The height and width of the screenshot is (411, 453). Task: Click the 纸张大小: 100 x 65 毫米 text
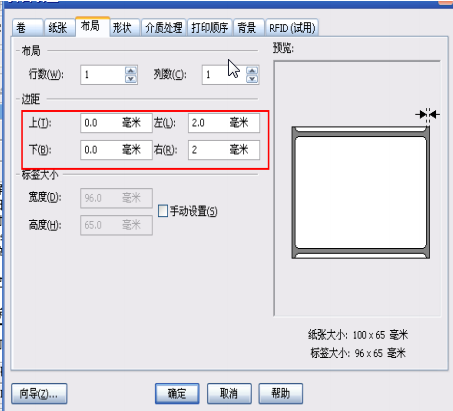[358, 335]
